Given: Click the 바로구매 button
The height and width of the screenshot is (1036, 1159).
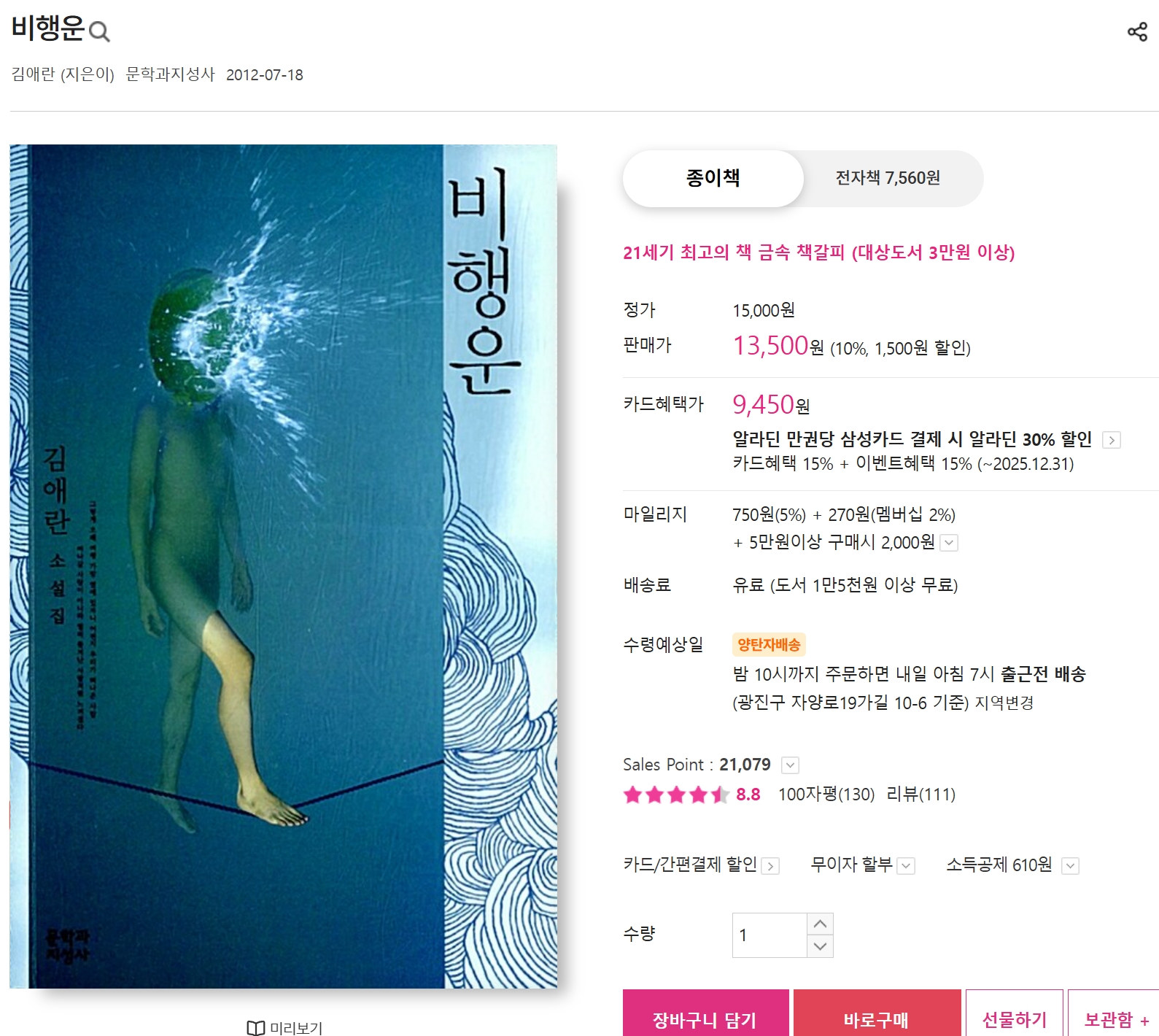Looking at the screenshot, I should tap(877, 1014).
